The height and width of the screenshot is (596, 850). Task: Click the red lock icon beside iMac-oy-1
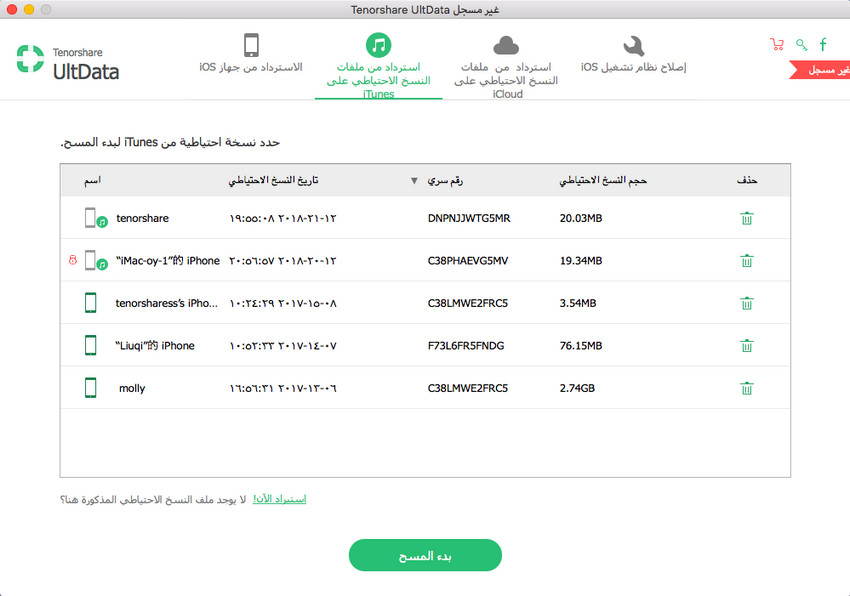[x=73, y=260]
